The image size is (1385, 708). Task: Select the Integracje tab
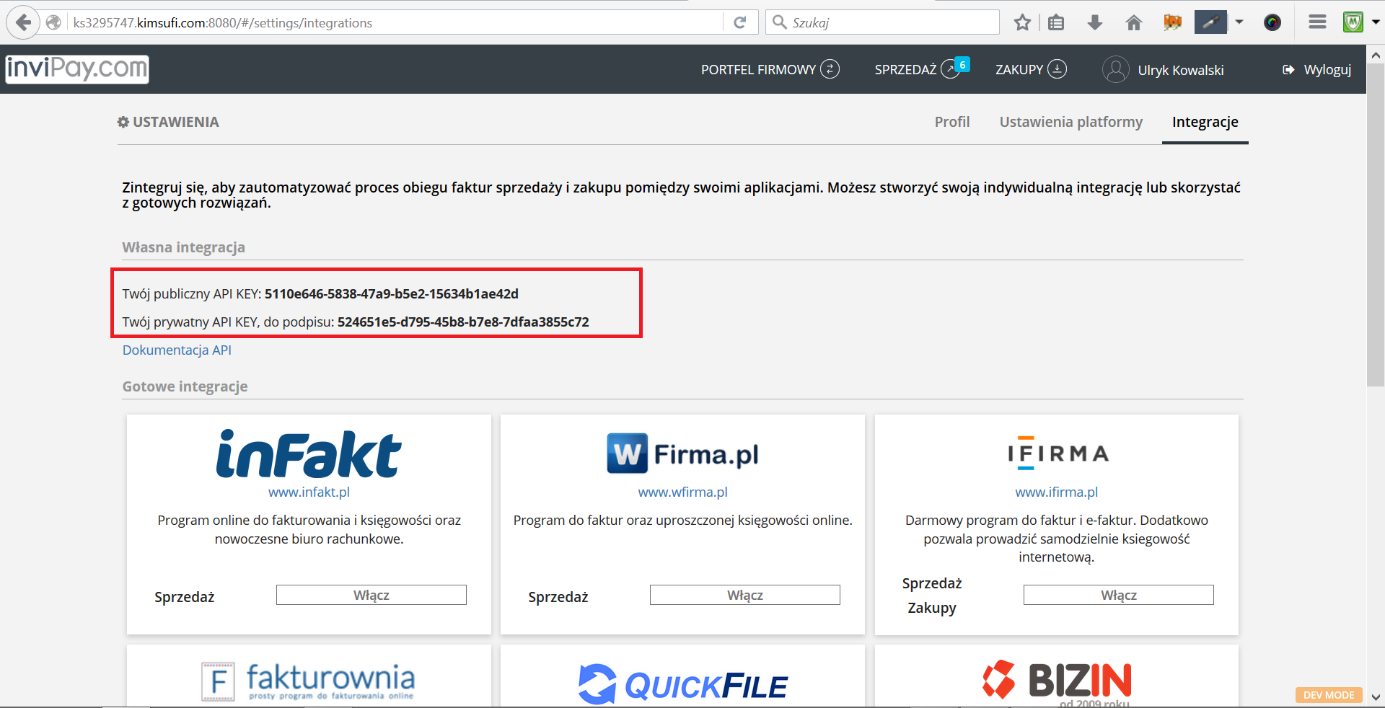1205,122
